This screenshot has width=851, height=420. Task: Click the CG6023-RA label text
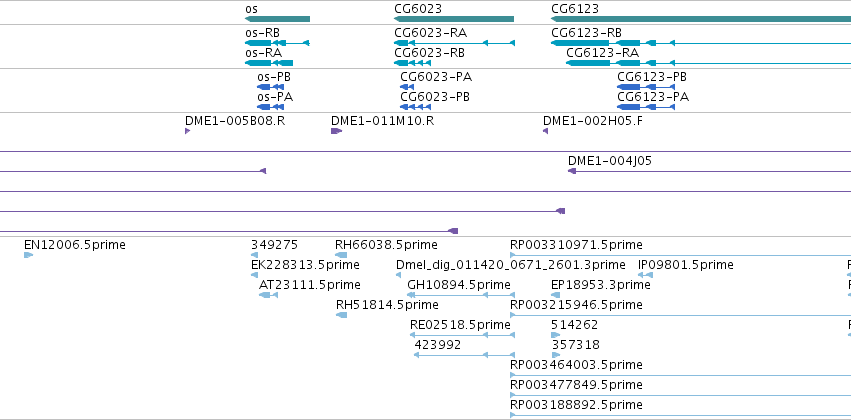tap(430, 33)
